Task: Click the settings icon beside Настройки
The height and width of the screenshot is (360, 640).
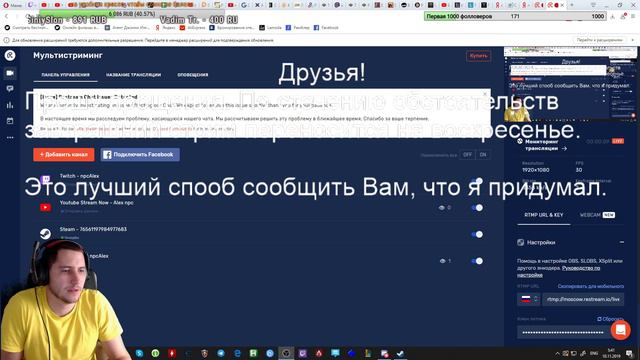Action: [x=520, y=242]
